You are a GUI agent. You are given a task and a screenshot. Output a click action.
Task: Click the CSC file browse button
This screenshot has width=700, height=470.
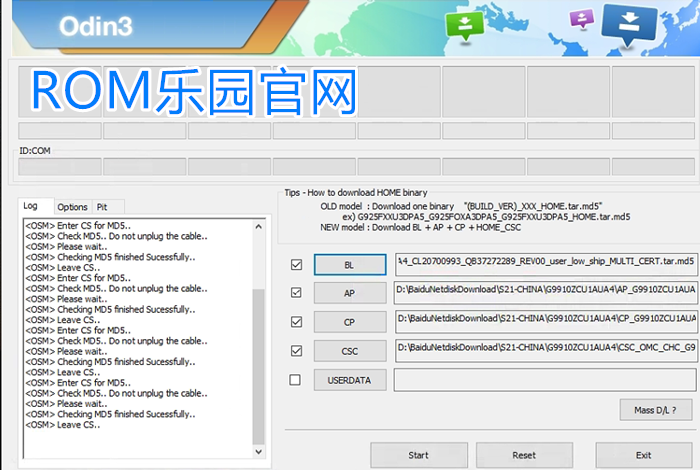tap(350, 351)
